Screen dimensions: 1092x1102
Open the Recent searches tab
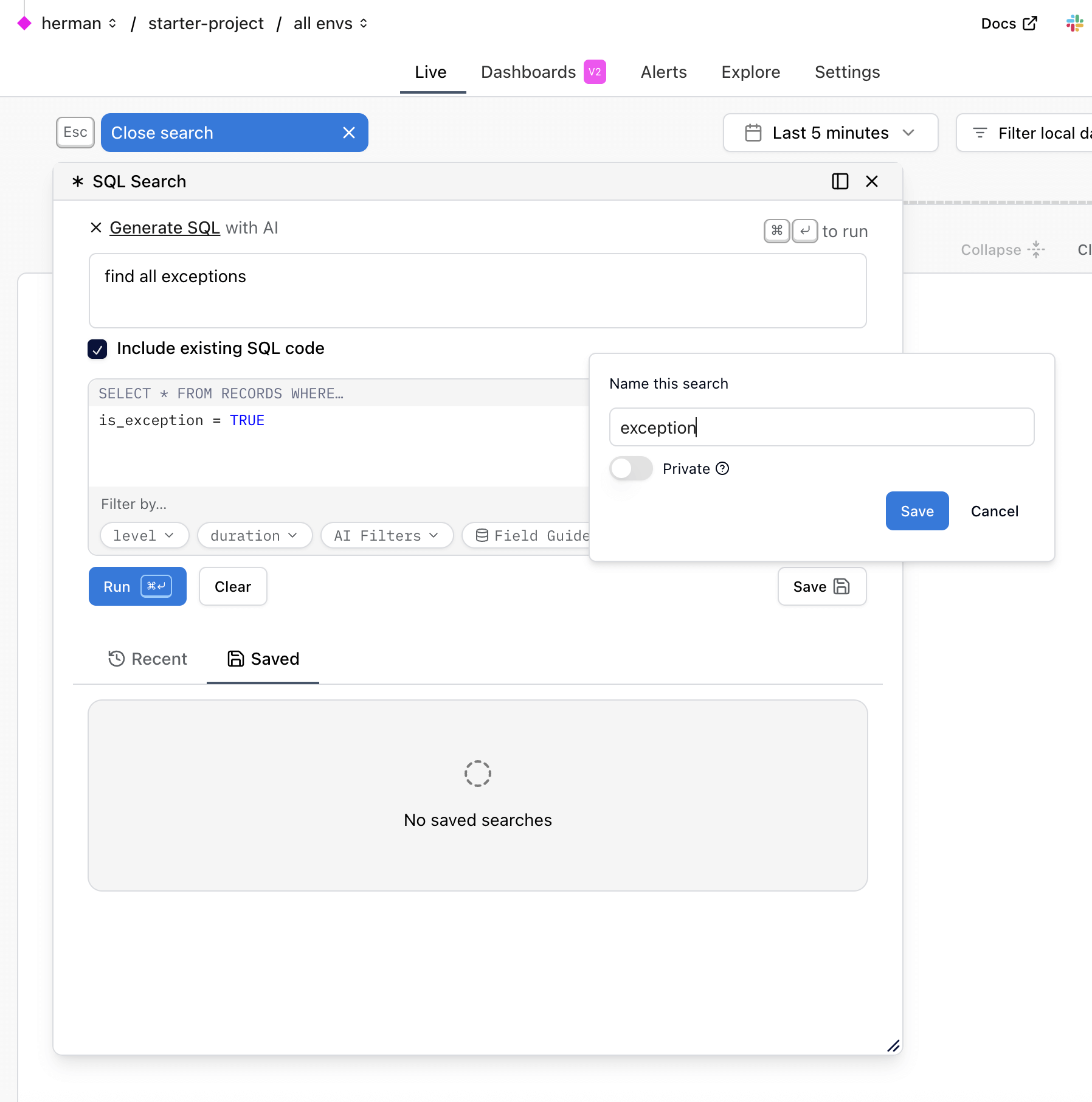click(x=147, y=659)
